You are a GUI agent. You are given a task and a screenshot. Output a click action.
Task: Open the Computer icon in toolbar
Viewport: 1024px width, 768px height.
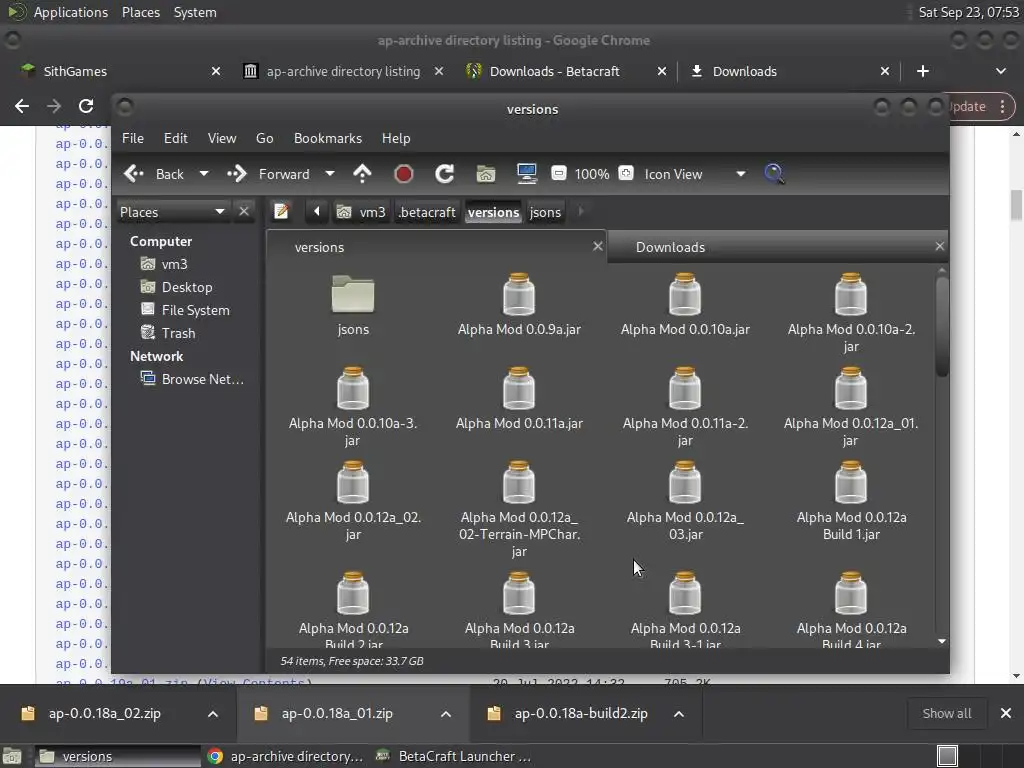pos(526,174)
